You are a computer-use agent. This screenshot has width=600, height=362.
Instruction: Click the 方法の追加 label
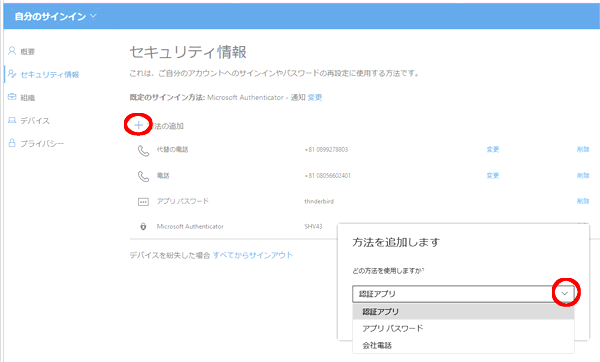pos(165,126)
